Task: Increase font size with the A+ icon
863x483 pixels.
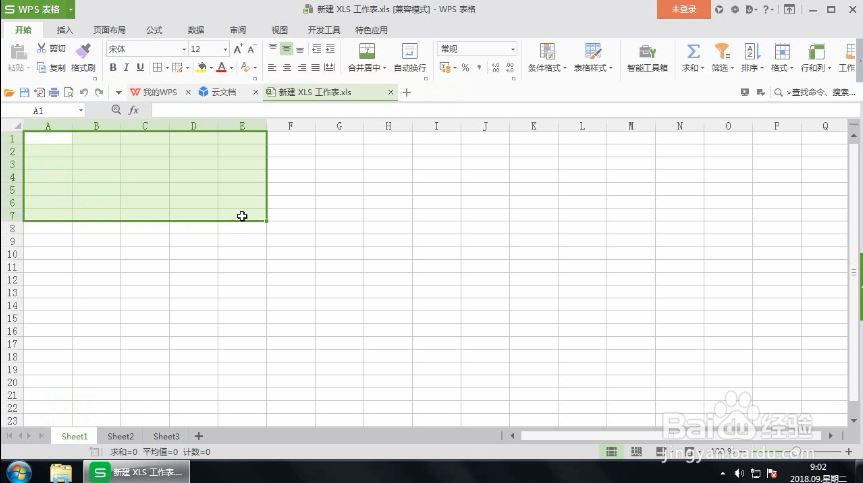Action: (238, 49)
